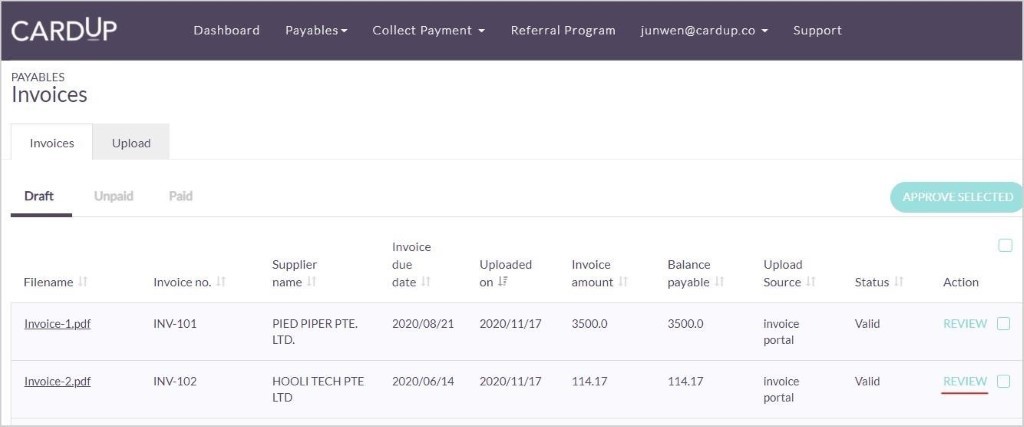Sort by Filename column icon
The height and width of the screenshot is (427, 1024).
pyautogui.click(x=83, y=283)
